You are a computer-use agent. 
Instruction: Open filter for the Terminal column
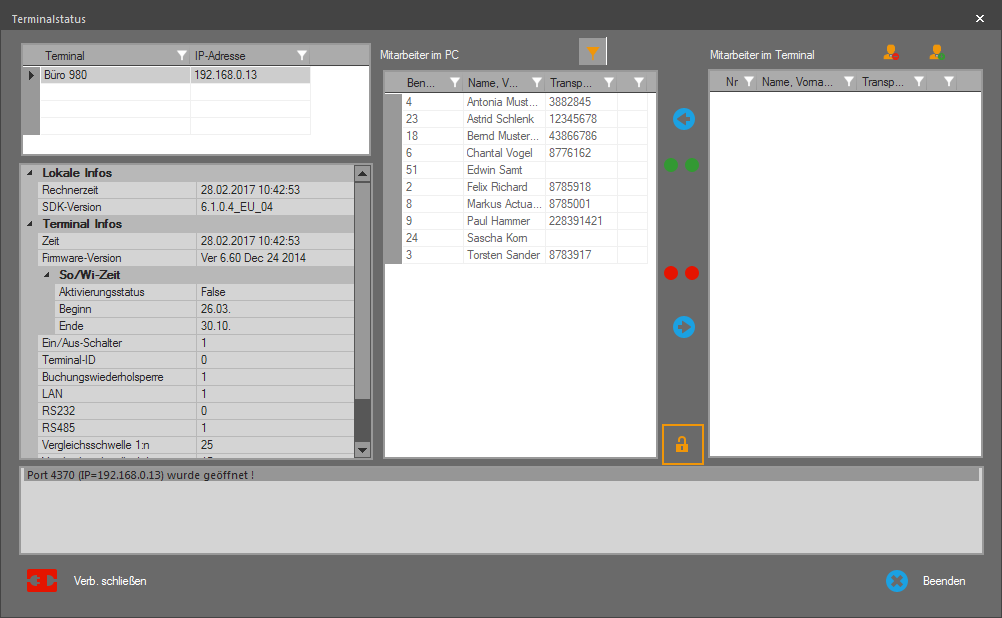coord(181,56)
